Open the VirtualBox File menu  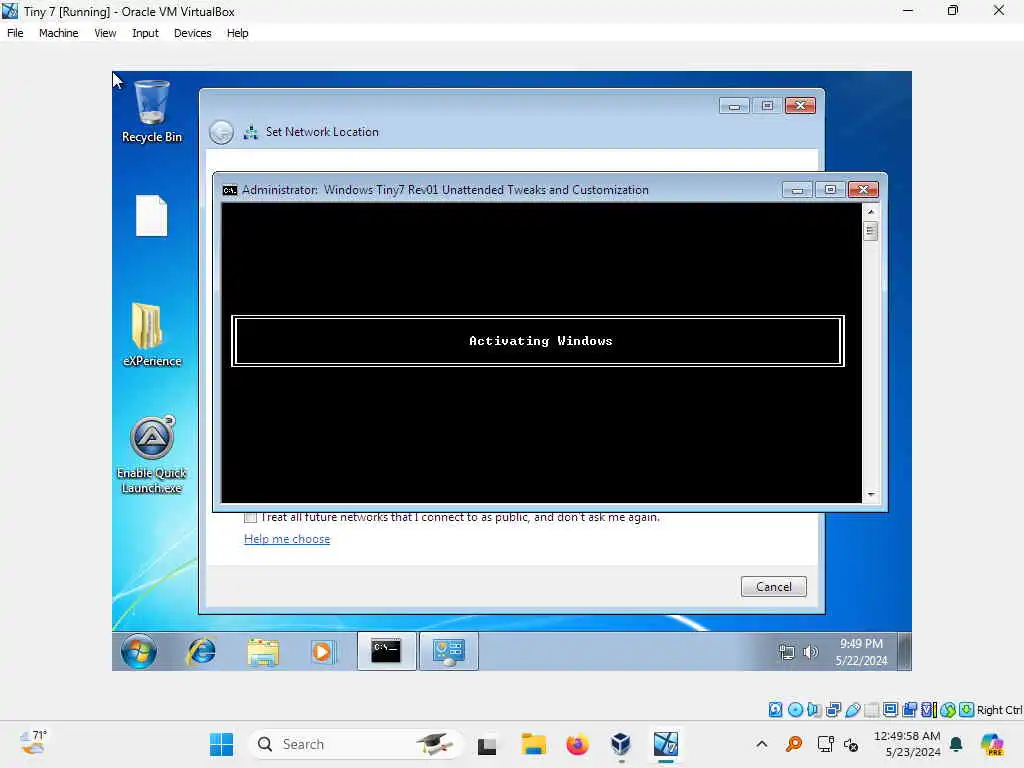click(x=15, y=33)
